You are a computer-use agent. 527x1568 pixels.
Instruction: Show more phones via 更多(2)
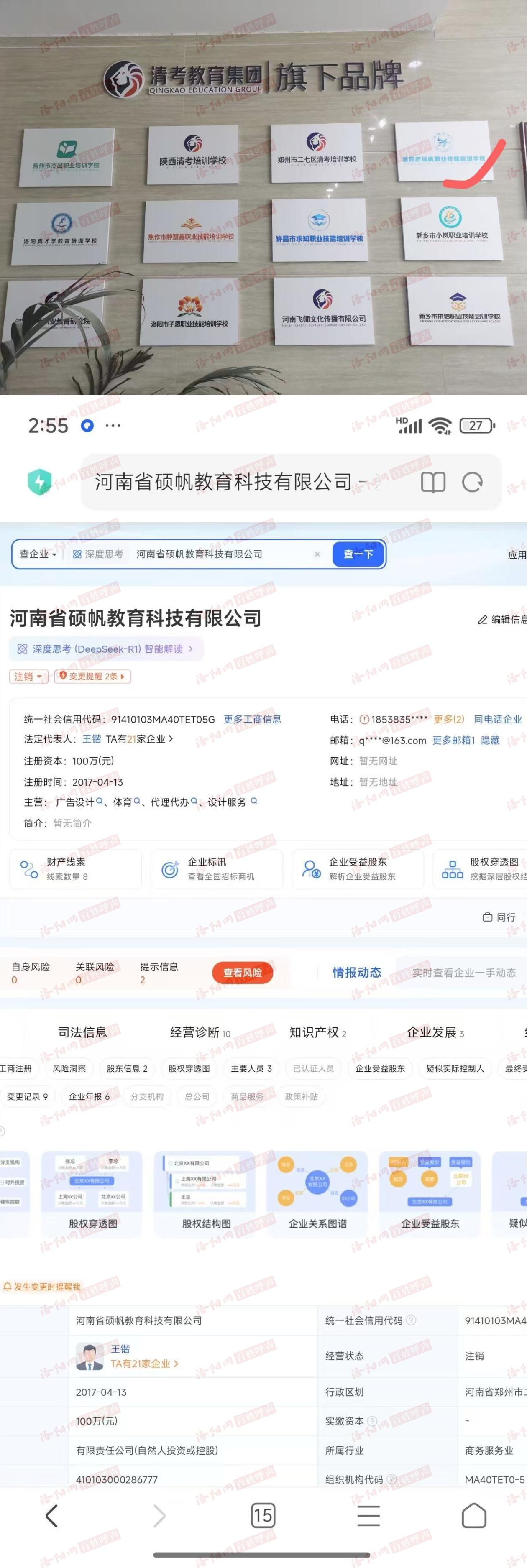(x=448, y=719)
